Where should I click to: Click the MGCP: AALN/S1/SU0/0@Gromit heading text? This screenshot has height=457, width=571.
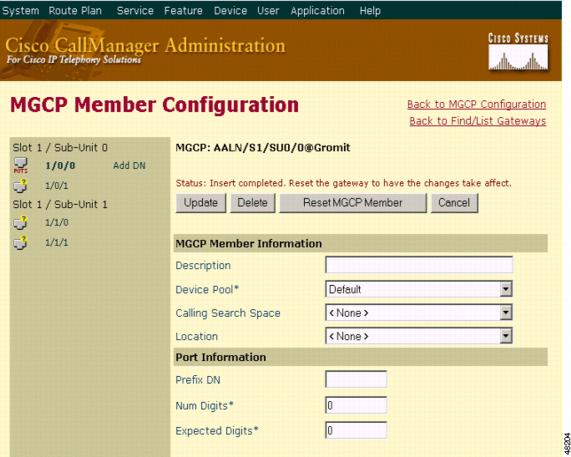(263, 148)
